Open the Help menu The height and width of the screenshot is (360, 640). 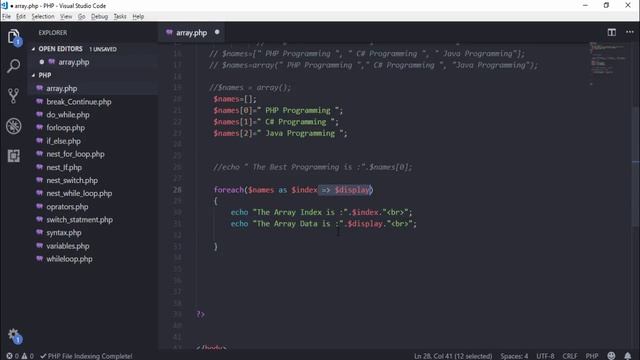point(138,16)
